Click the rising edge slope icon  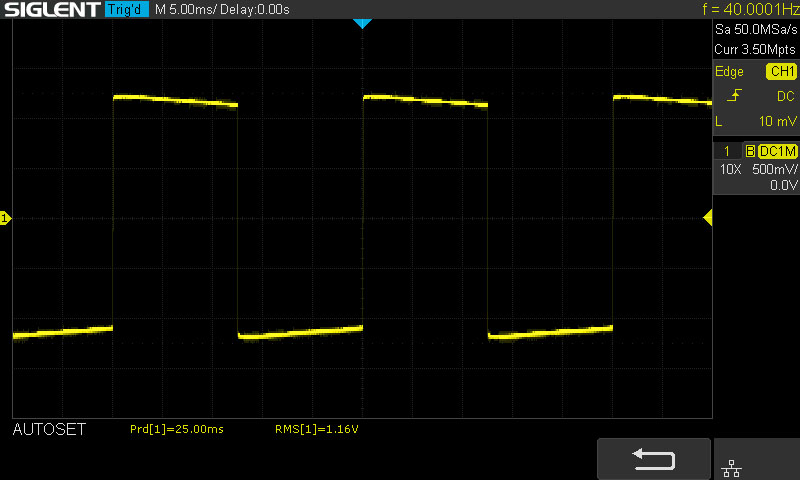[734, 95]
